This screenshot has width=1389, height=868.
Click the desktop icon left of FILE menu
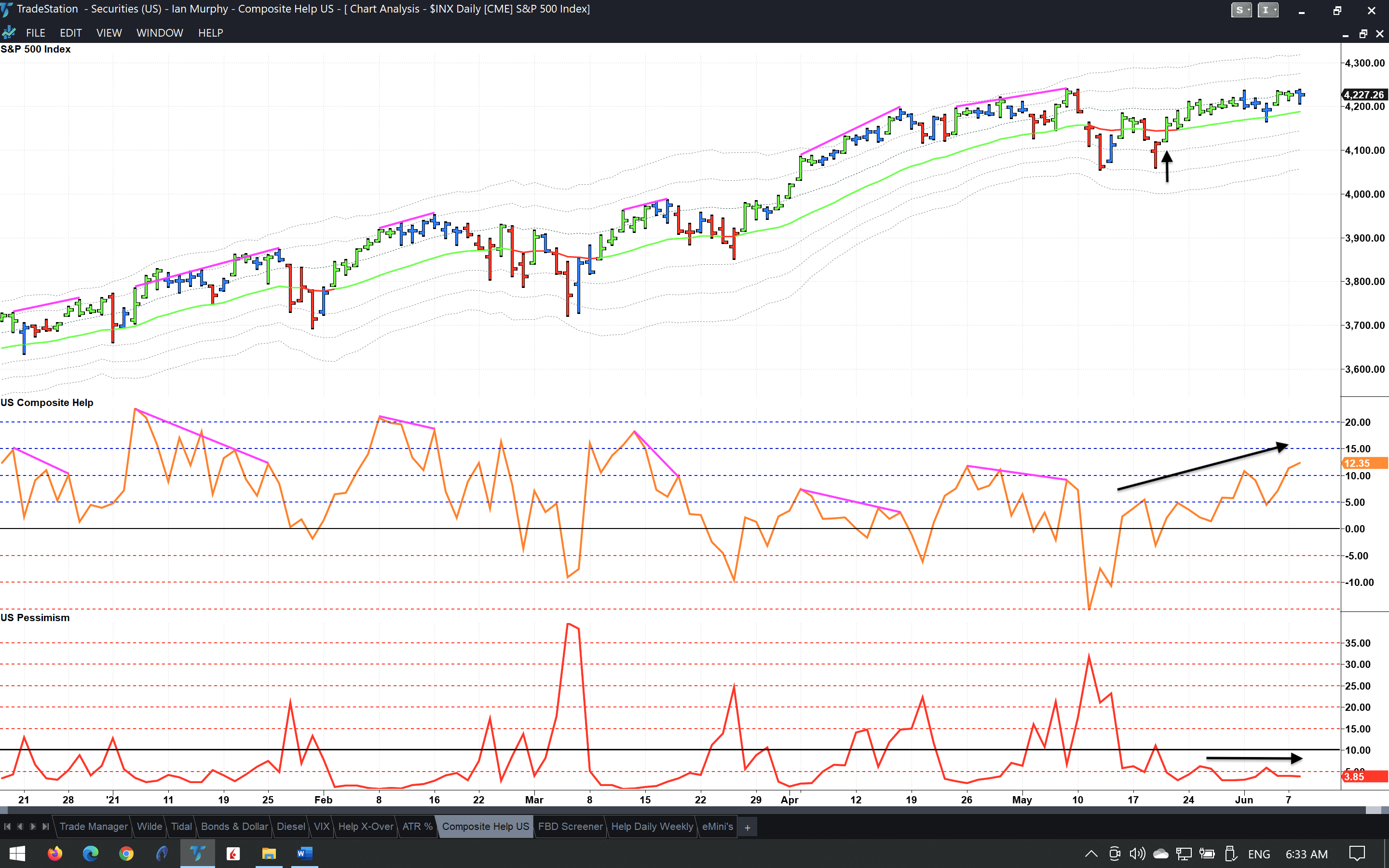click(9, 33)
